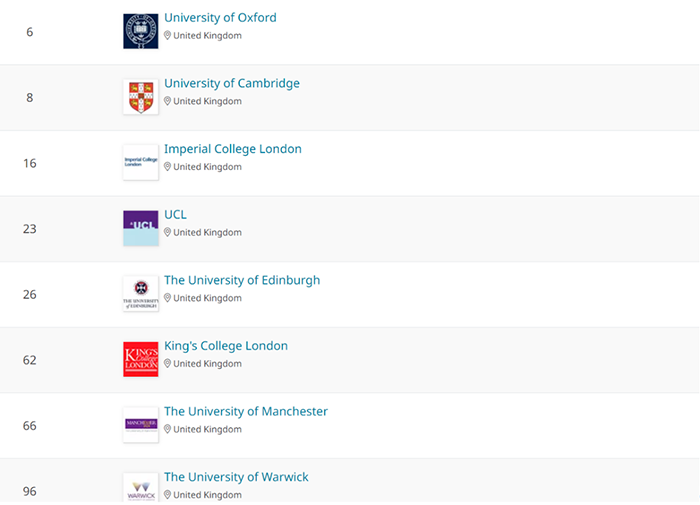
Task: Open the UCL university link
Action: coord(175,215)
